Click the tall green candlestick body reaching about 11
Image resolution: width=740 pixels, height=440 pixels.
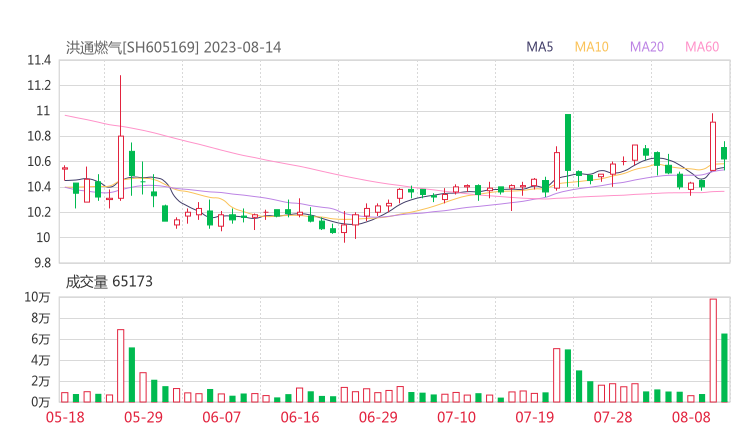pos(568,143)
